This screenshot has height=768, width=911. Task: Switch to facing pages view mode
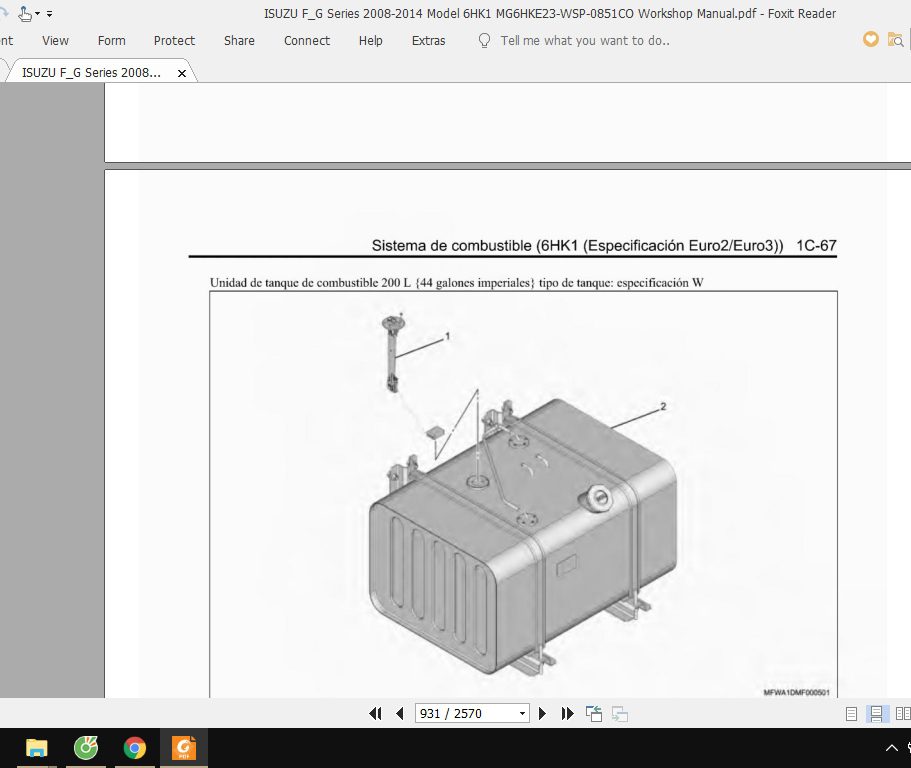click(x=903, y=713)
